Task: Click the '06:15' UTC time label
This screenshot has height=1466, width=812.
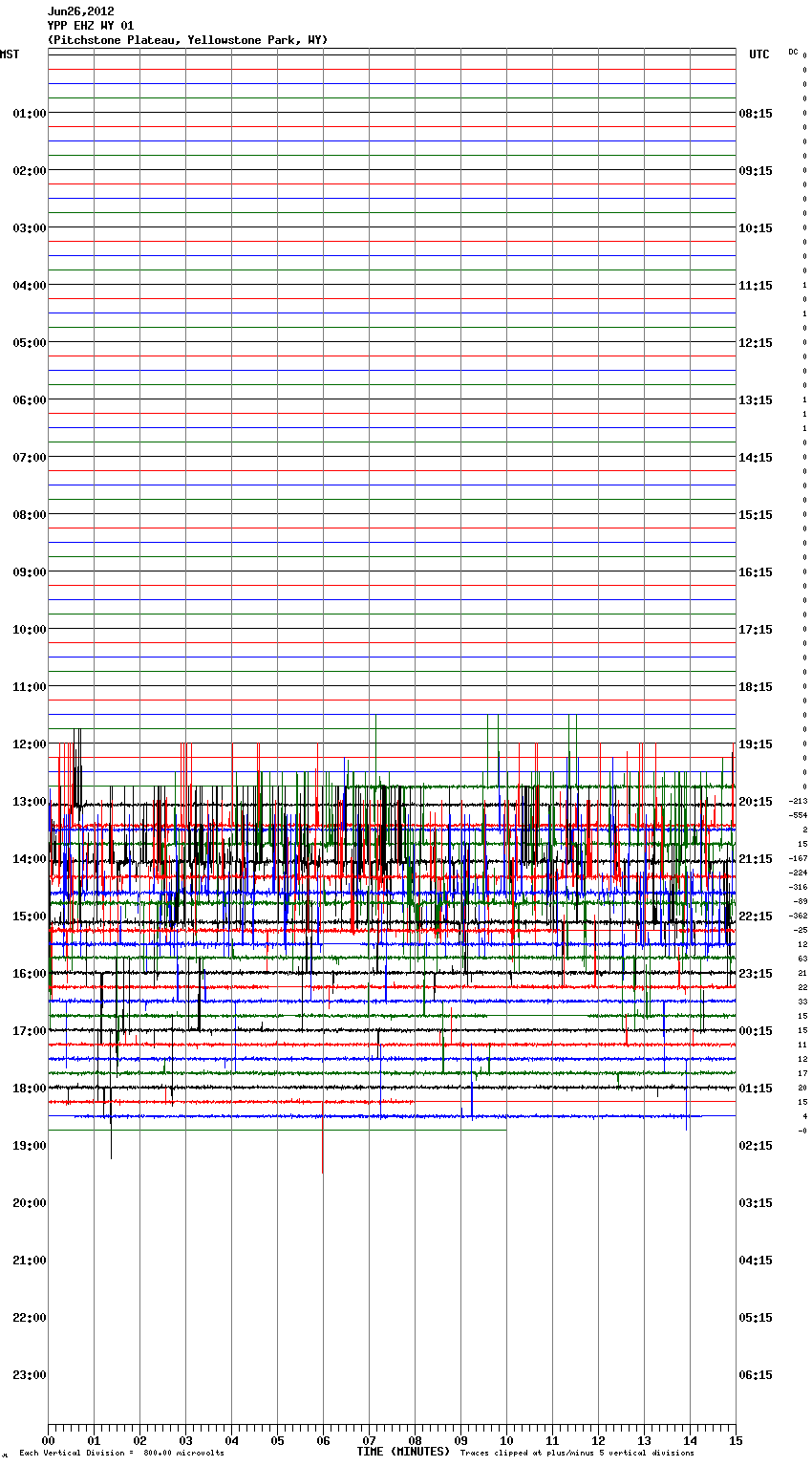Action: (756, 1375)
